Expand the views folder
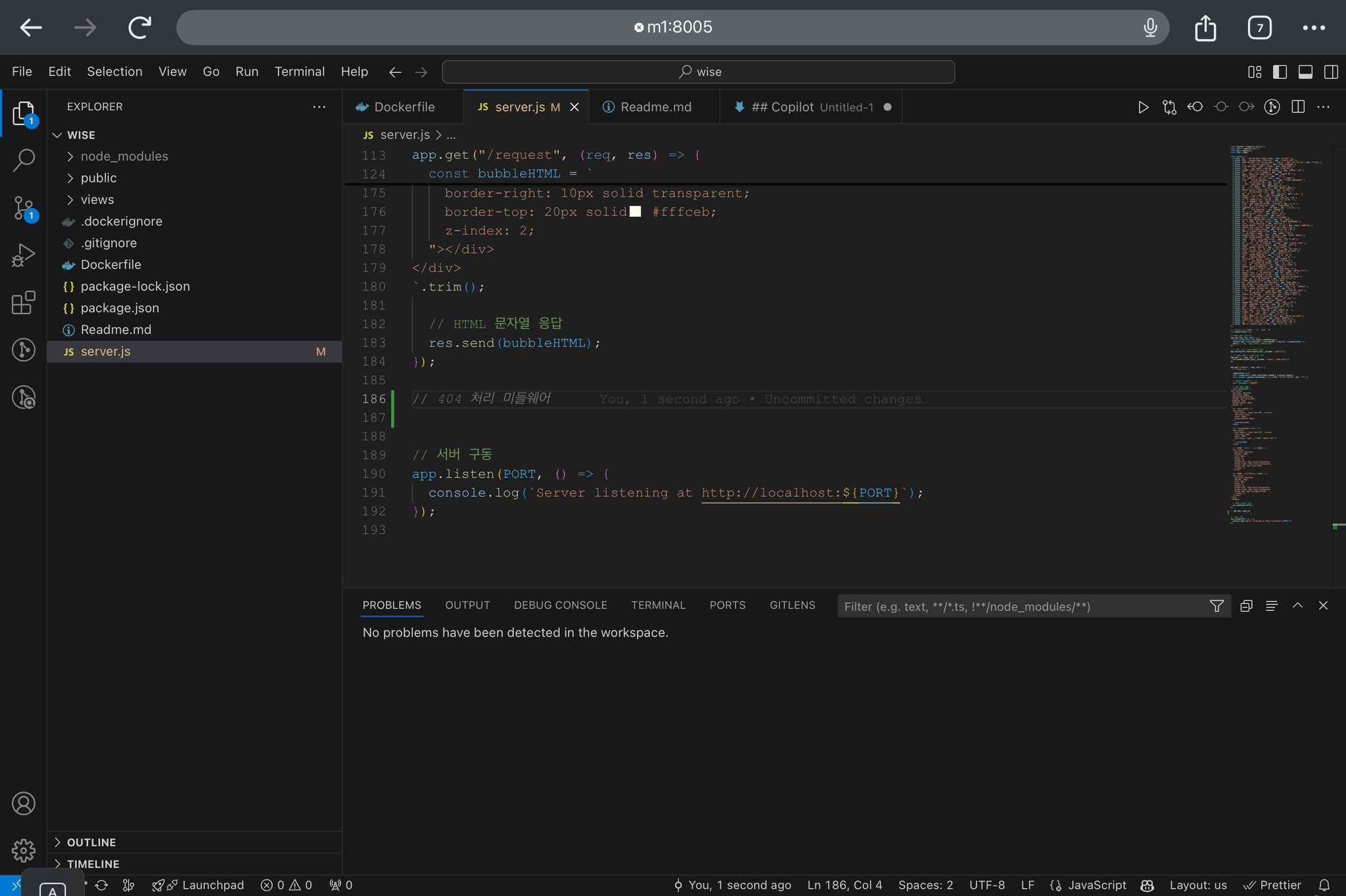 (97, 200)
